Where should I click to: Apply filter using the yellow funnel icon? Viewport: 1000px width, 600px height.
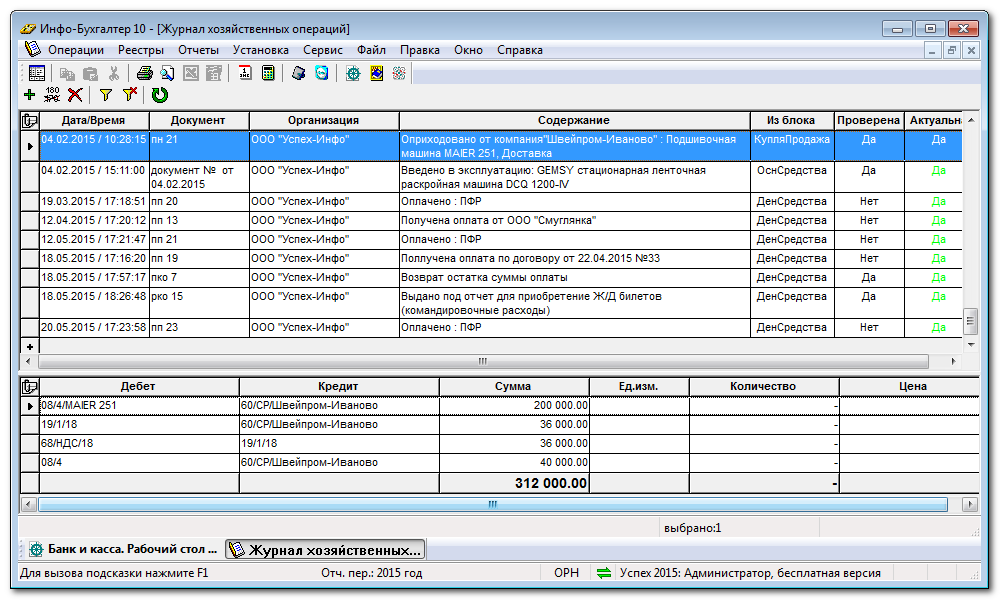105,95
